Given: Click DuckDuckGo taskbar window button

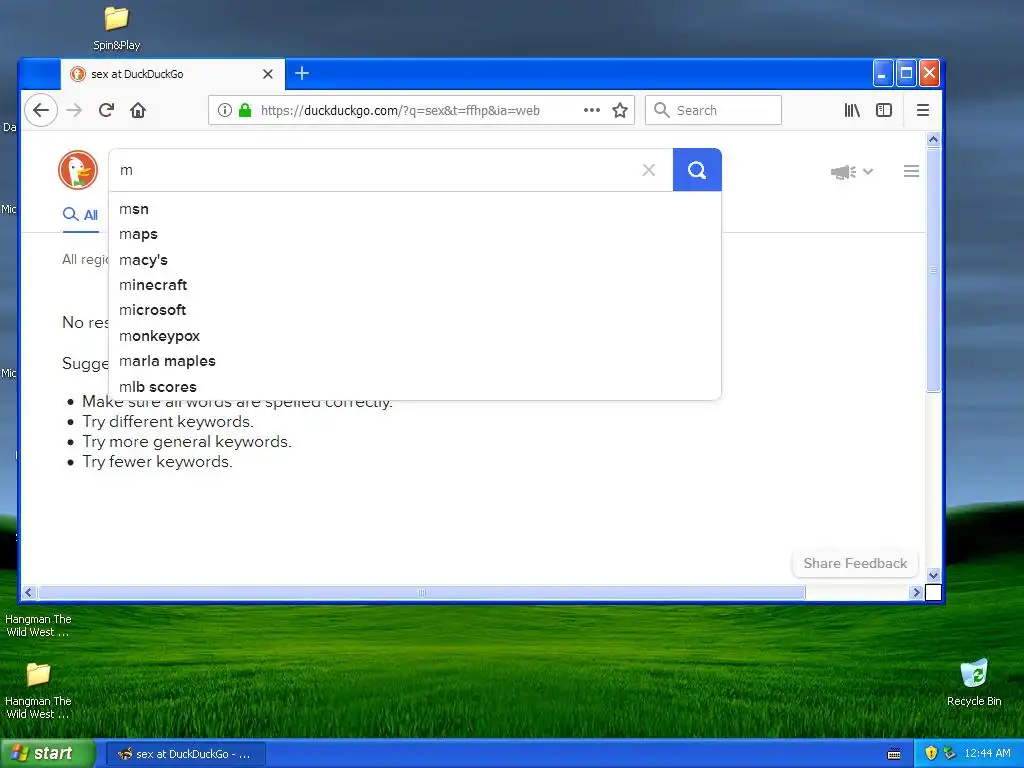Looking at the screenshot, I should 185,754.
